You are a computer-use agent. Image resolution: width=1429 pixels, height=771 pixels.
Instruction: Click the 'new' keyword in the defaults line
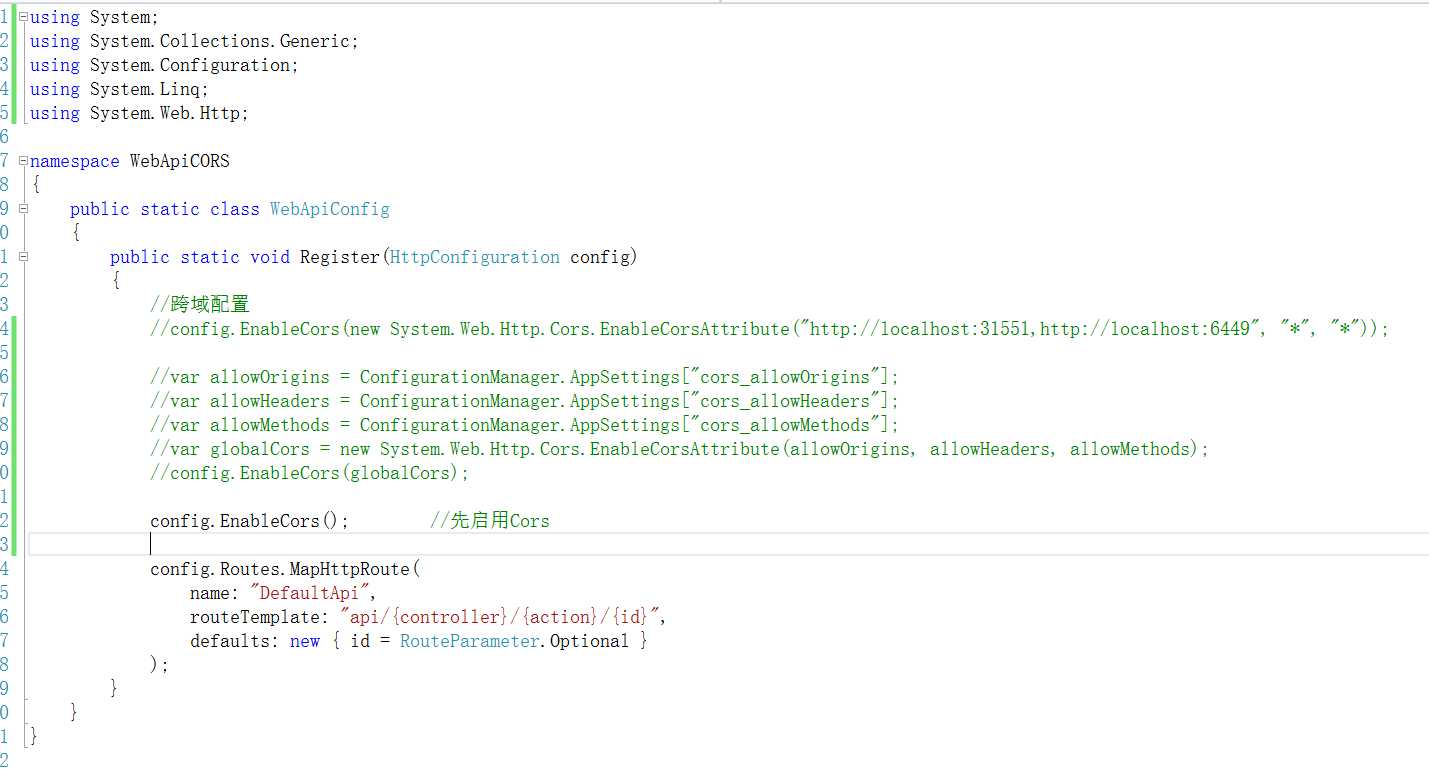[x=305, y=641]
